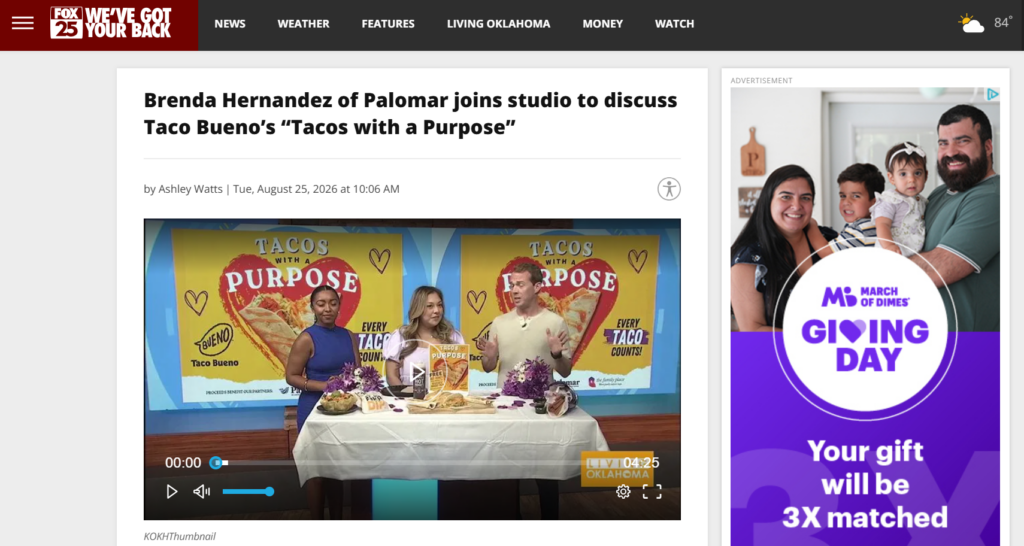Click the publish date Tue, August 25, 2026
This screenshot has width=1024, height=546.
[x=285, y=189]
